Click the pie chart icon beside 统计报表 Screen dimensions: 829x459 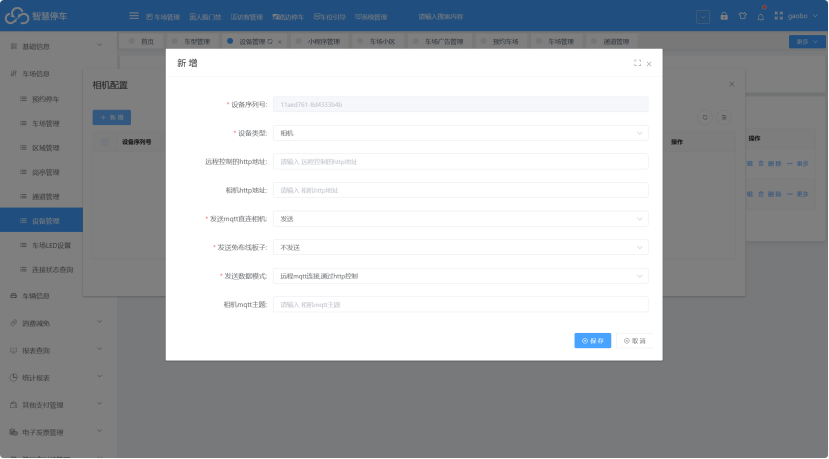point(14,378)
